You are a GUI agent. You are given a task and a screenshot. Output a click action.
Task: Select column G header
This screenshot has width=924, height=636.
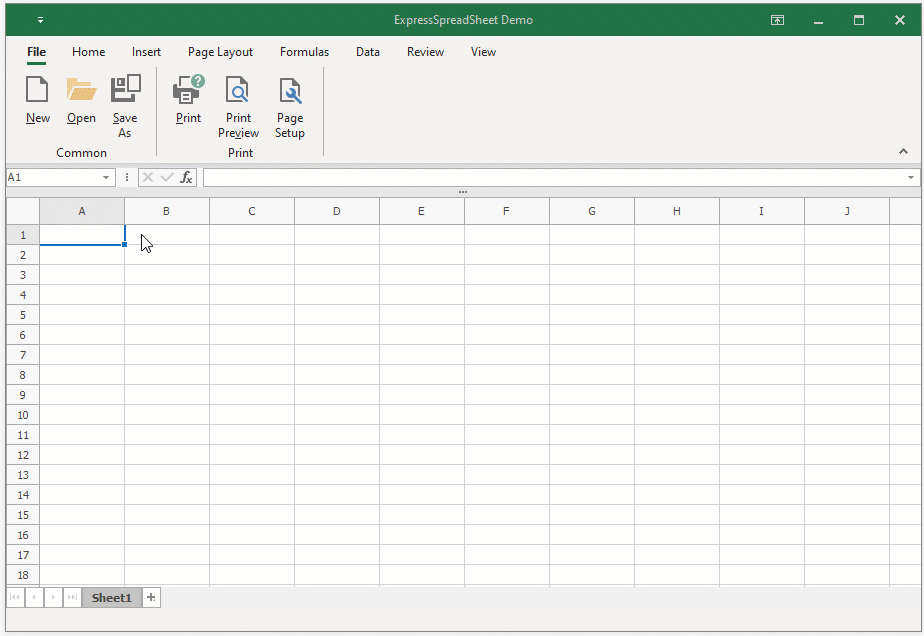pos(592,211)
